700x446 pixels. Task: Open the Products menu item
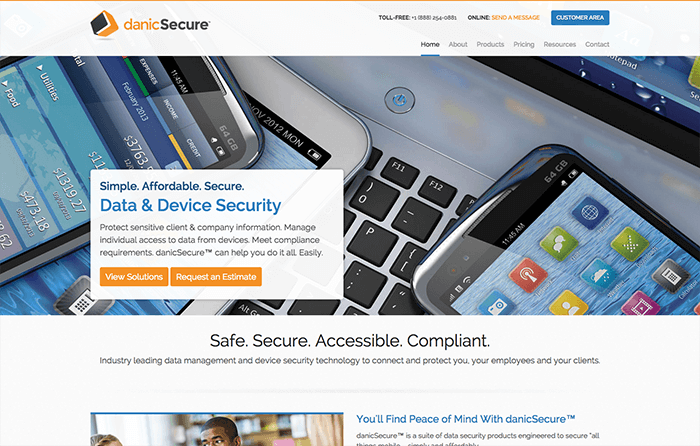coord(490,44)
